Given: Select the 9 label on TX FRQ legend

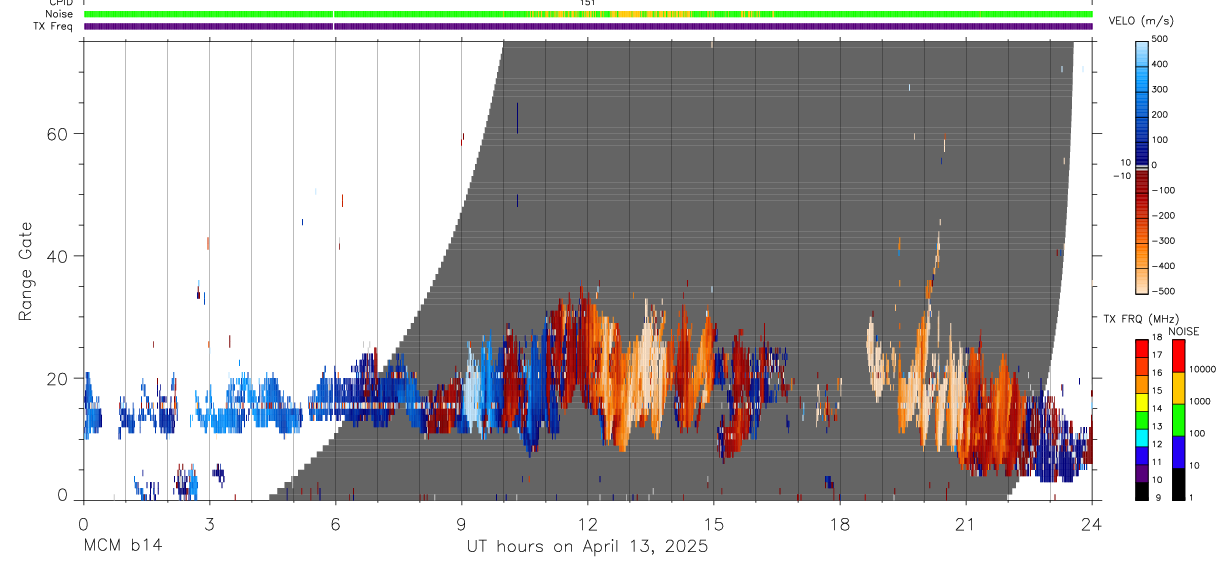Looking at the screenshot, I should tap(1158, 498).
